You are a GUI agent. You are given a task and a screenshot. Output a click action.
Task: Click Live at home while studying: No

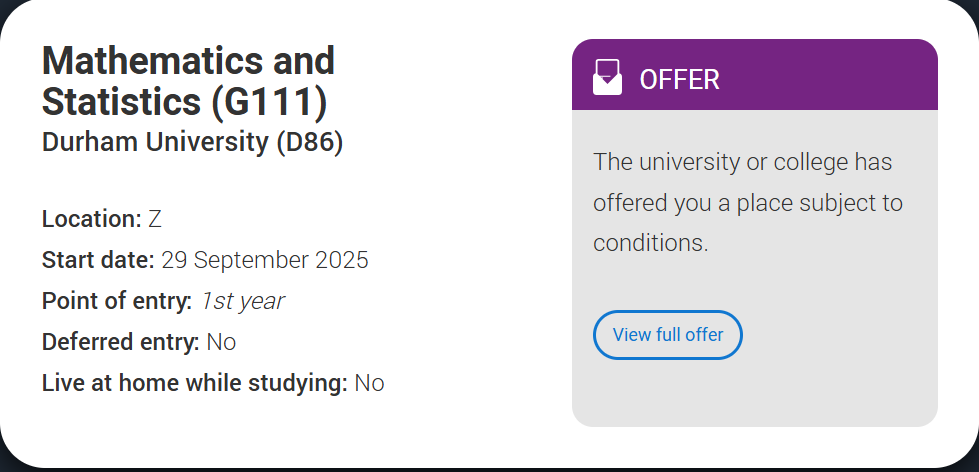coord(213,383)
